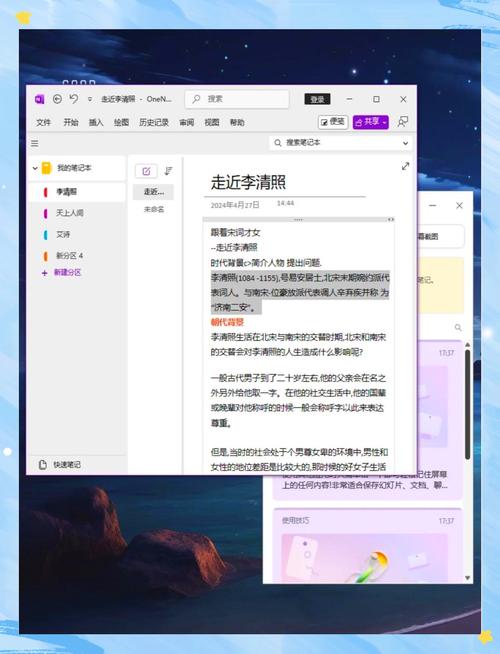Open the purple 共享 share dropdown button
Screen dimensions: 500x654
[x=371, y=122]
